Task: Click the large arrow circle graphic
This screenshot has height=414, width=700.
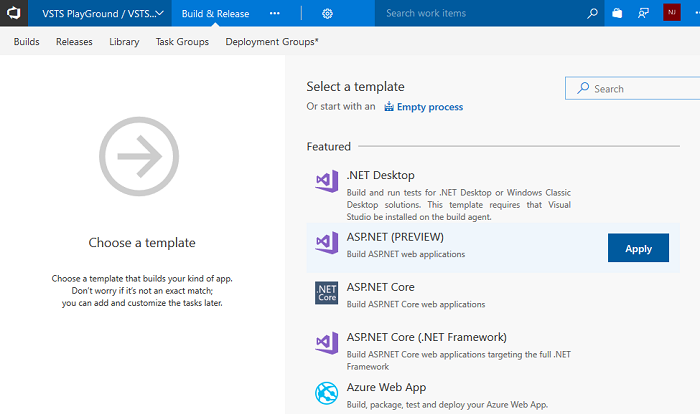Action: click(x=139, y=156)
